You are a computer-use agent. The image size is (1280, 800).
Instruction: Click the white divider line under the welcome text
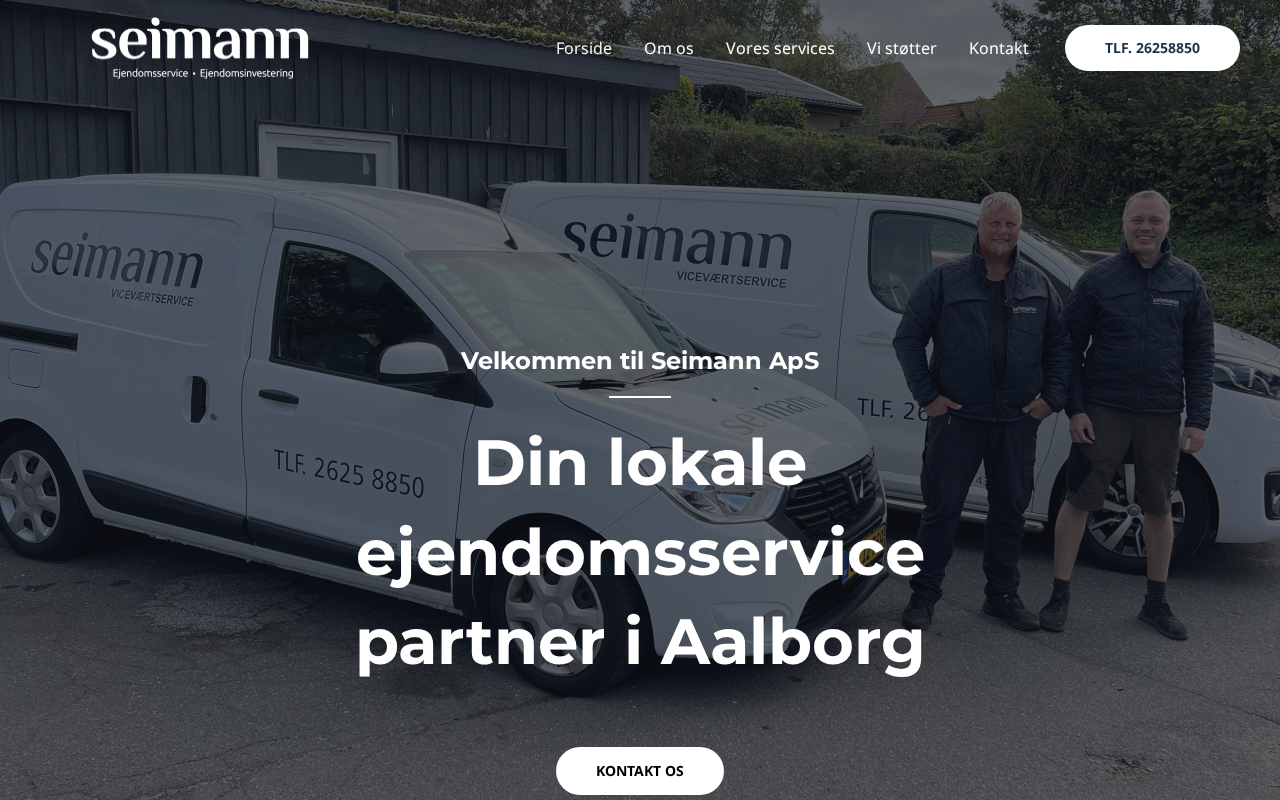tap(640, 397)
